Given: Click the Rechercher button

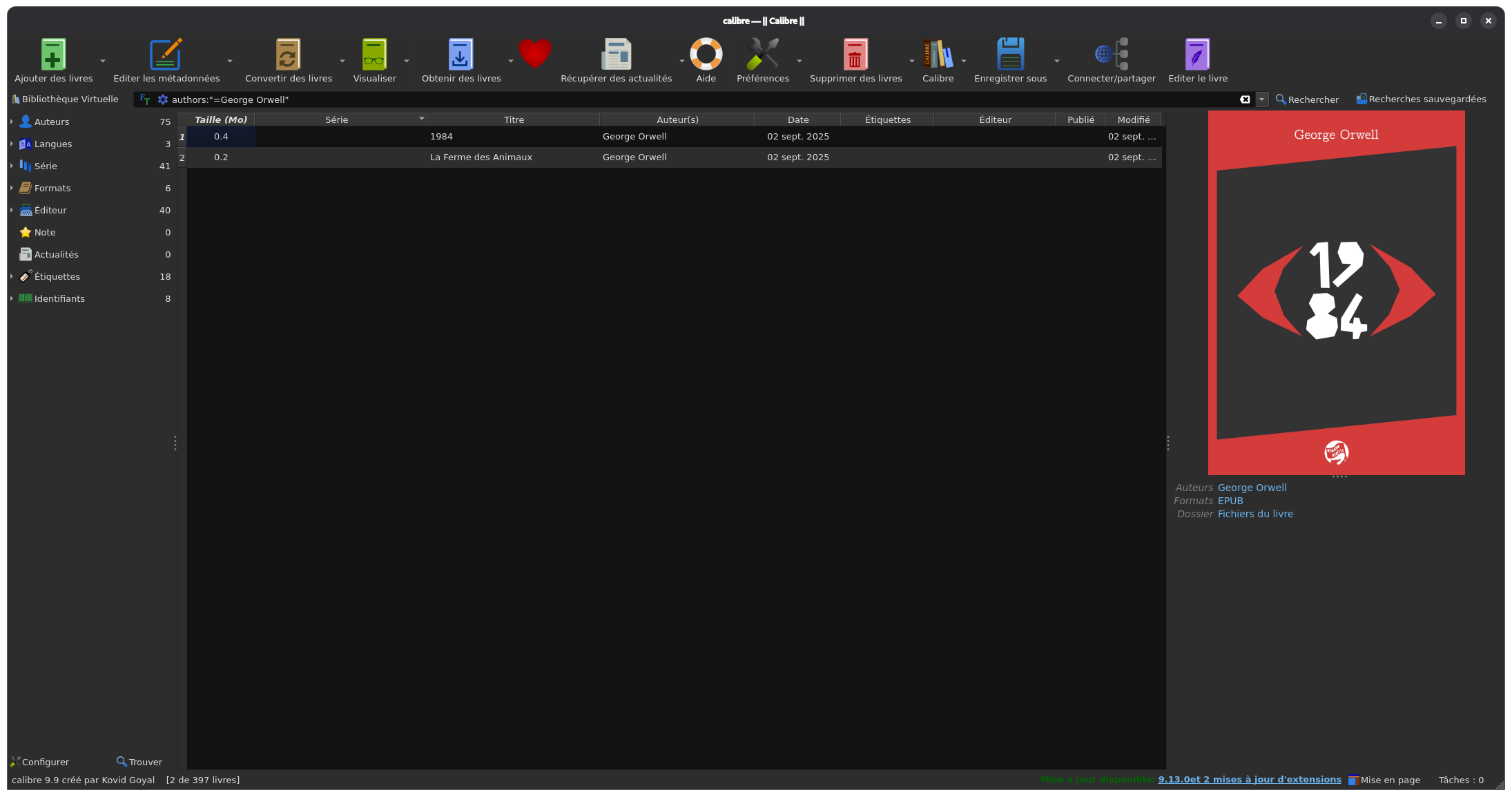Looking at the screenshot, I should pos(1307,99).
